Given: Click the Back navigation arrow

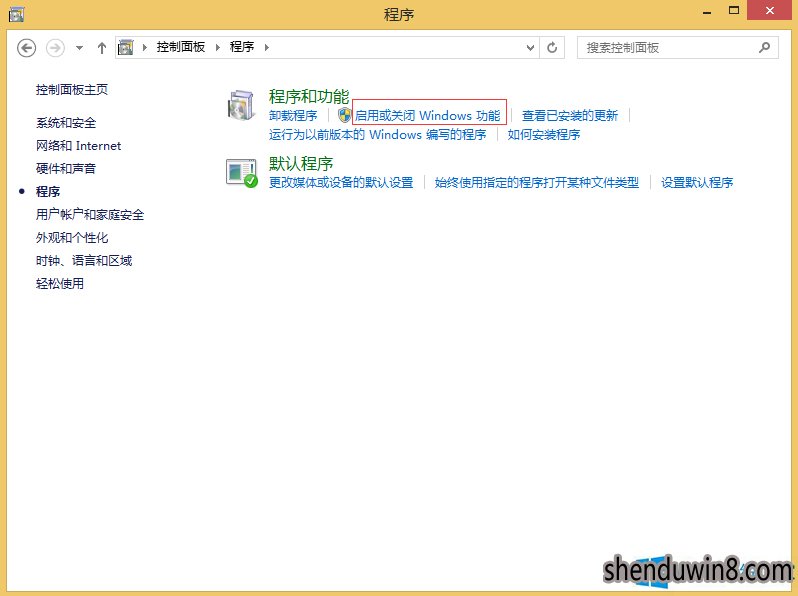Looking at the screenshot, I should [x=26, y=48].
